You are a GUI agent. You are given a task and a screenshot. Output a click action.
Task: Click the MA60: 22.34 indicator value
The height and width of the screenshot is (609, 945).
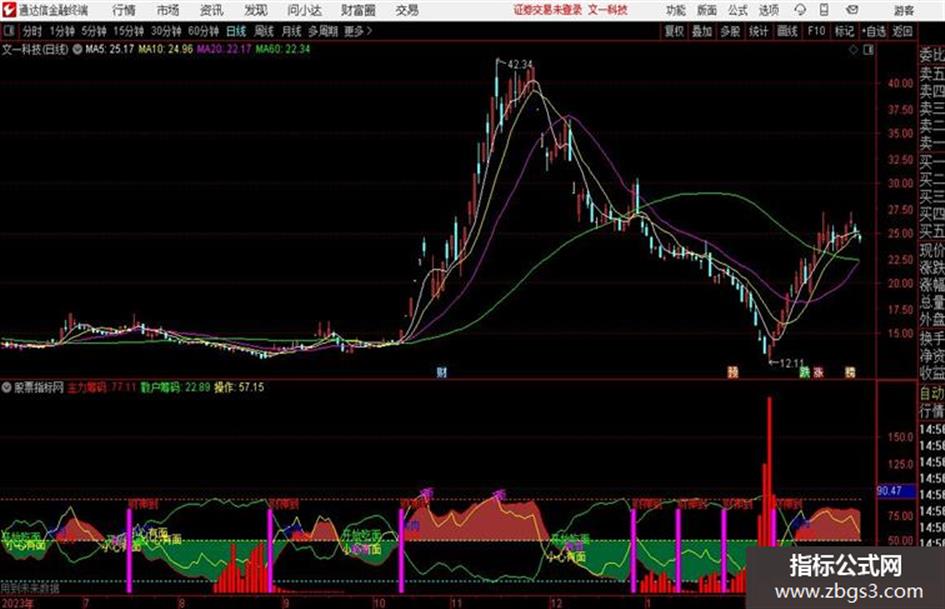coord(283,49)
